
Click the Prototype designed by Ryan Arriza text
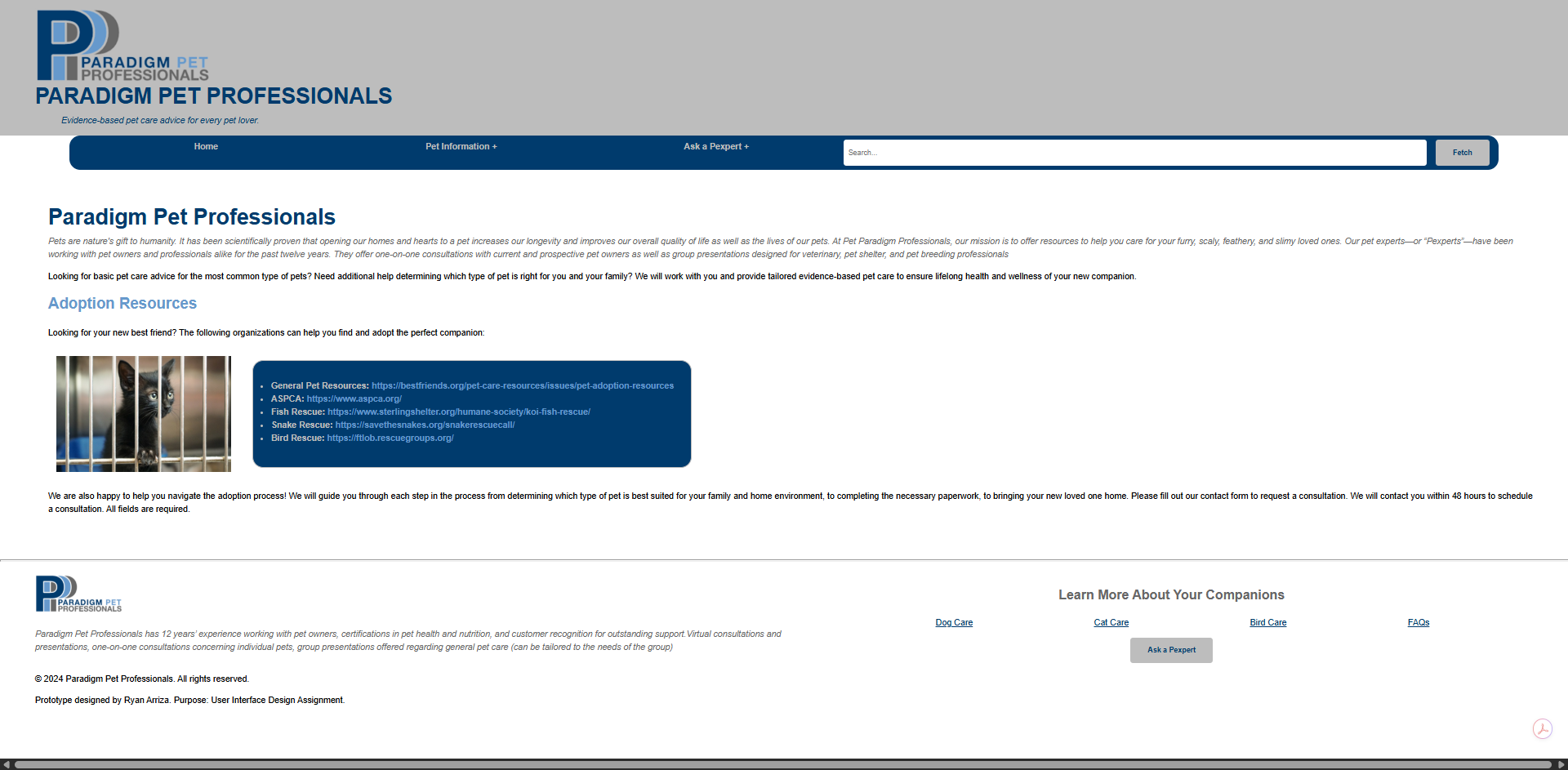[x=190, y=700]
